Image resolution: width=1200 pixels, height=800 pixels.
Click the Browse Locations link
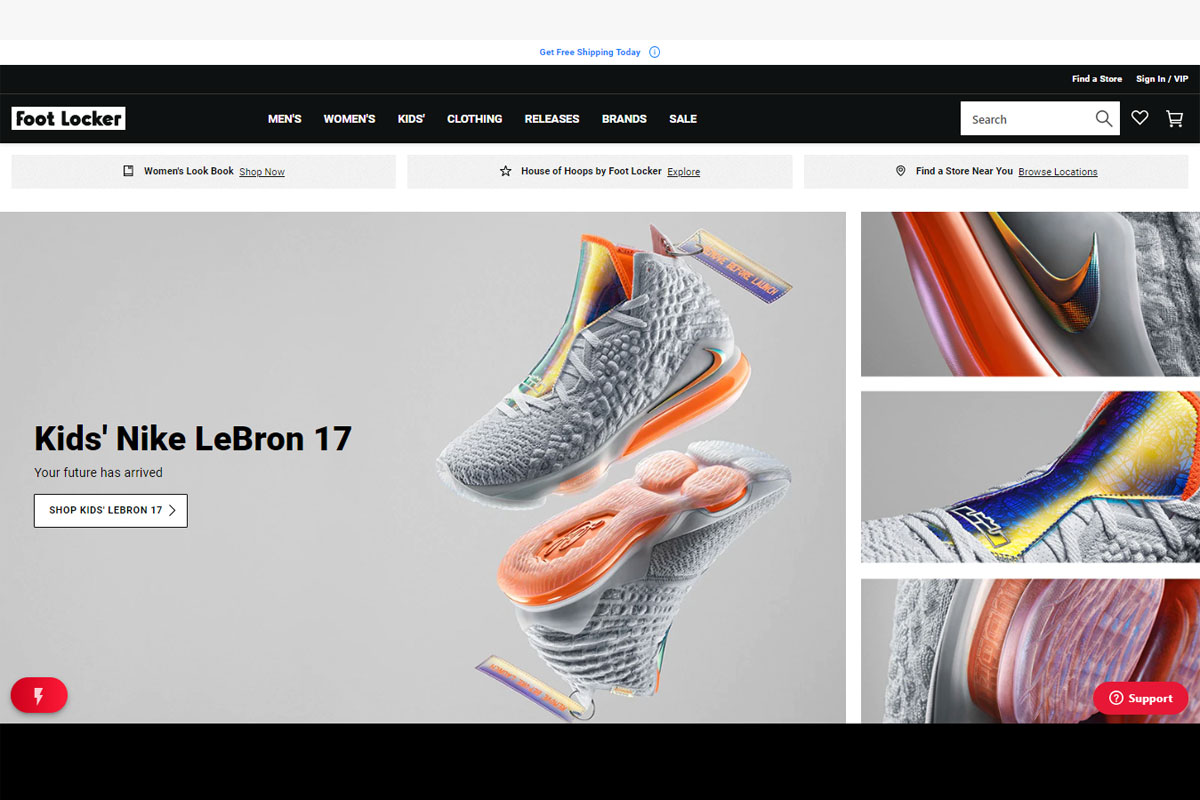tap(1057, 171)
